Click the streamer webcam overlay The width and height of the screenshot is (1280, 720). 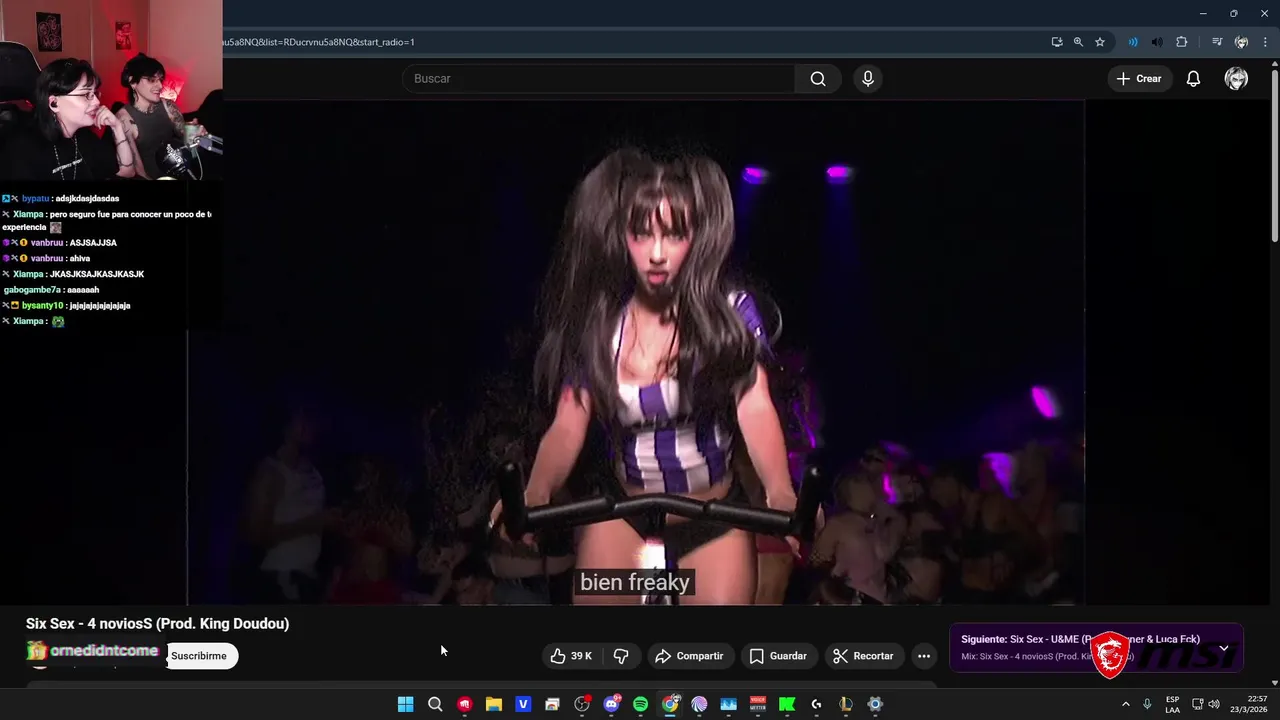(111, 90)
